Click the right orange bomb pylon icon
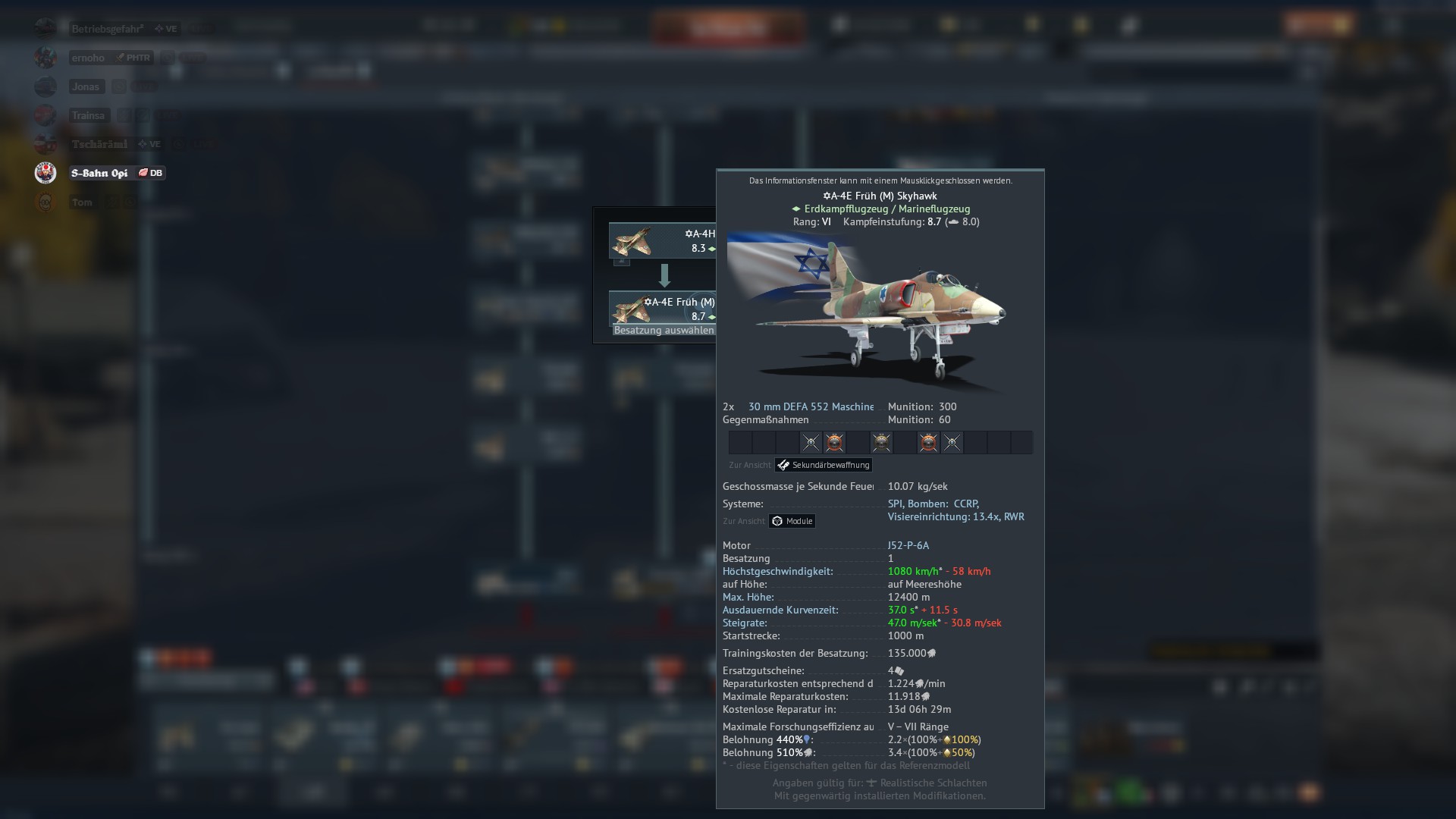The height and width of the screenshot is (819, 1456). [x=928, y=442]
